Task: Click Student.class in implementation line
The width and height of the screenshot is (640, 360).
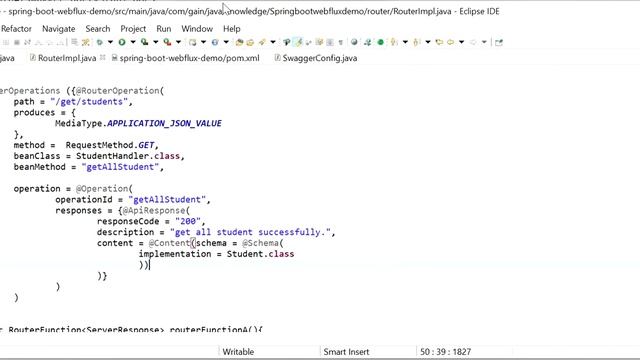Action: (x=260, y=254)
